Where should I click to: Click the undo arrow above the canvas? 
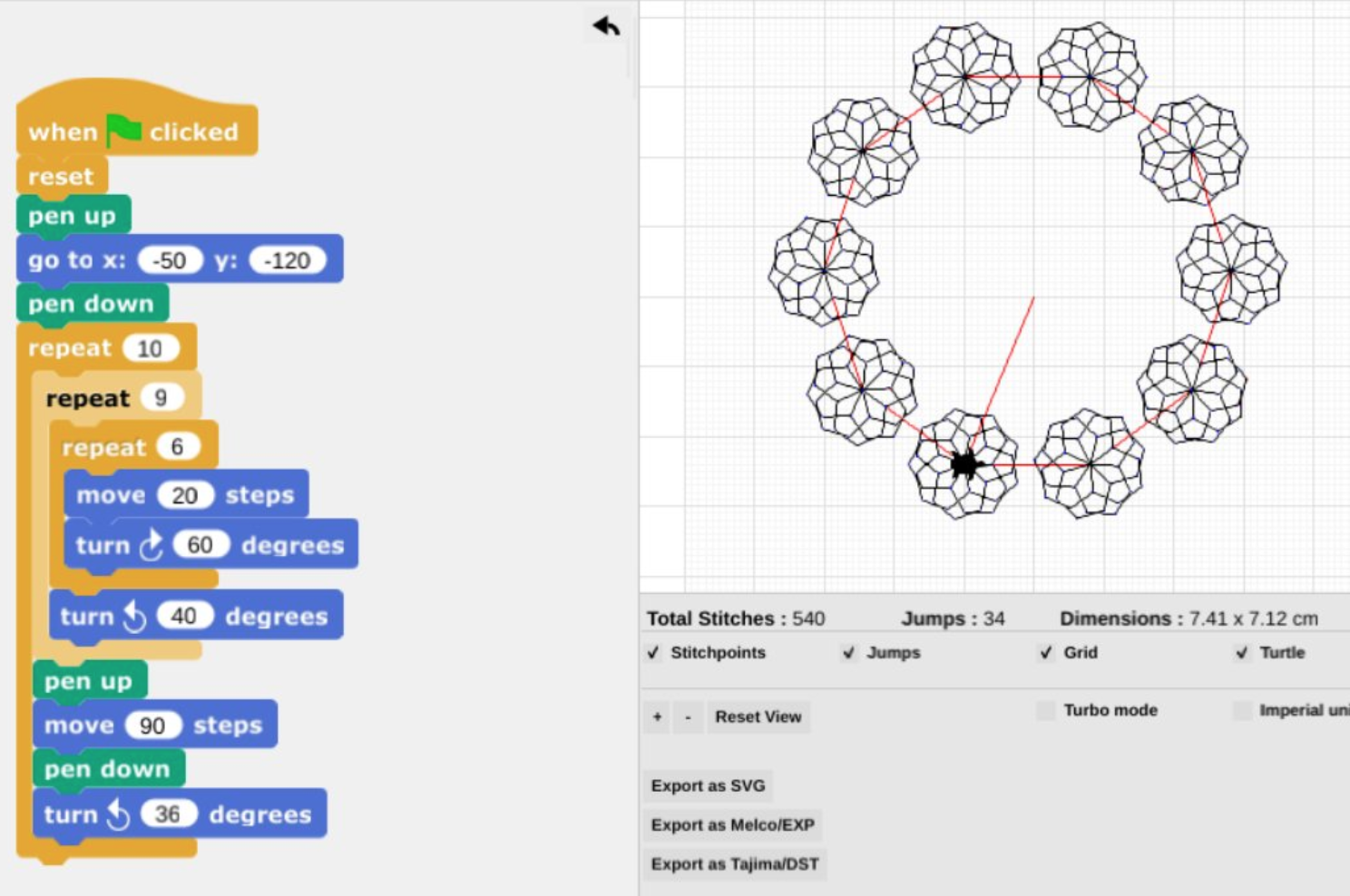[x=605, y=26]
